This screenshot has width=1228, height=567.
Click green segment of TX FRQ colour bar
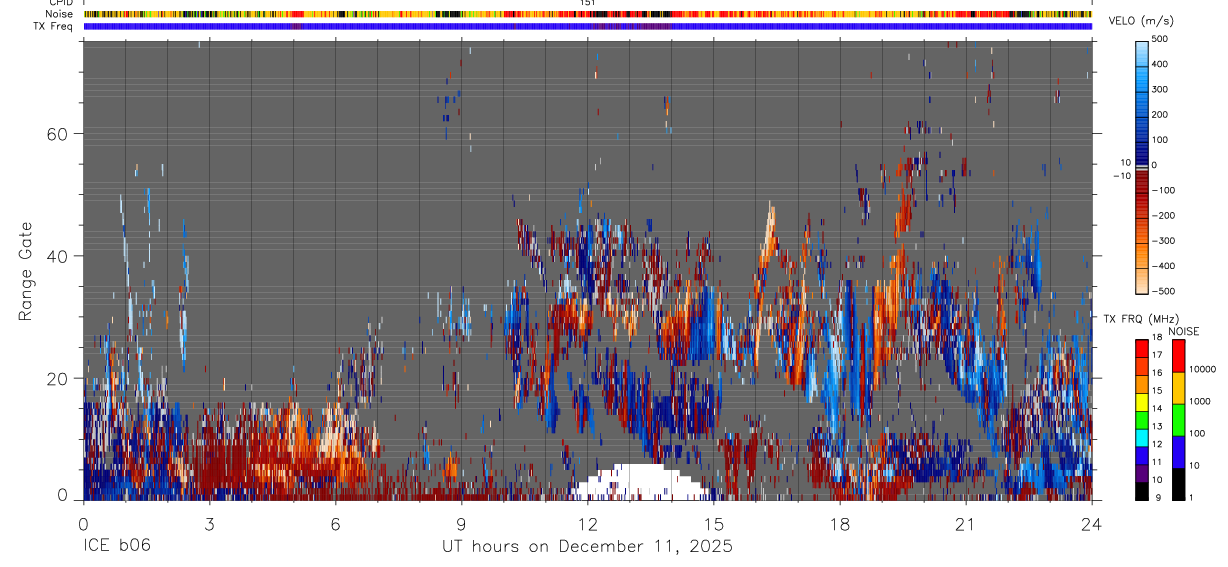pos(1141,420)
